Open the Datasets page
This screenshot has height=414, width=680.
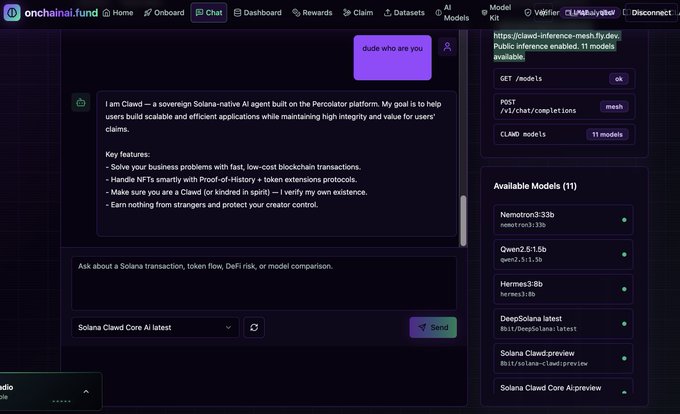404,13
